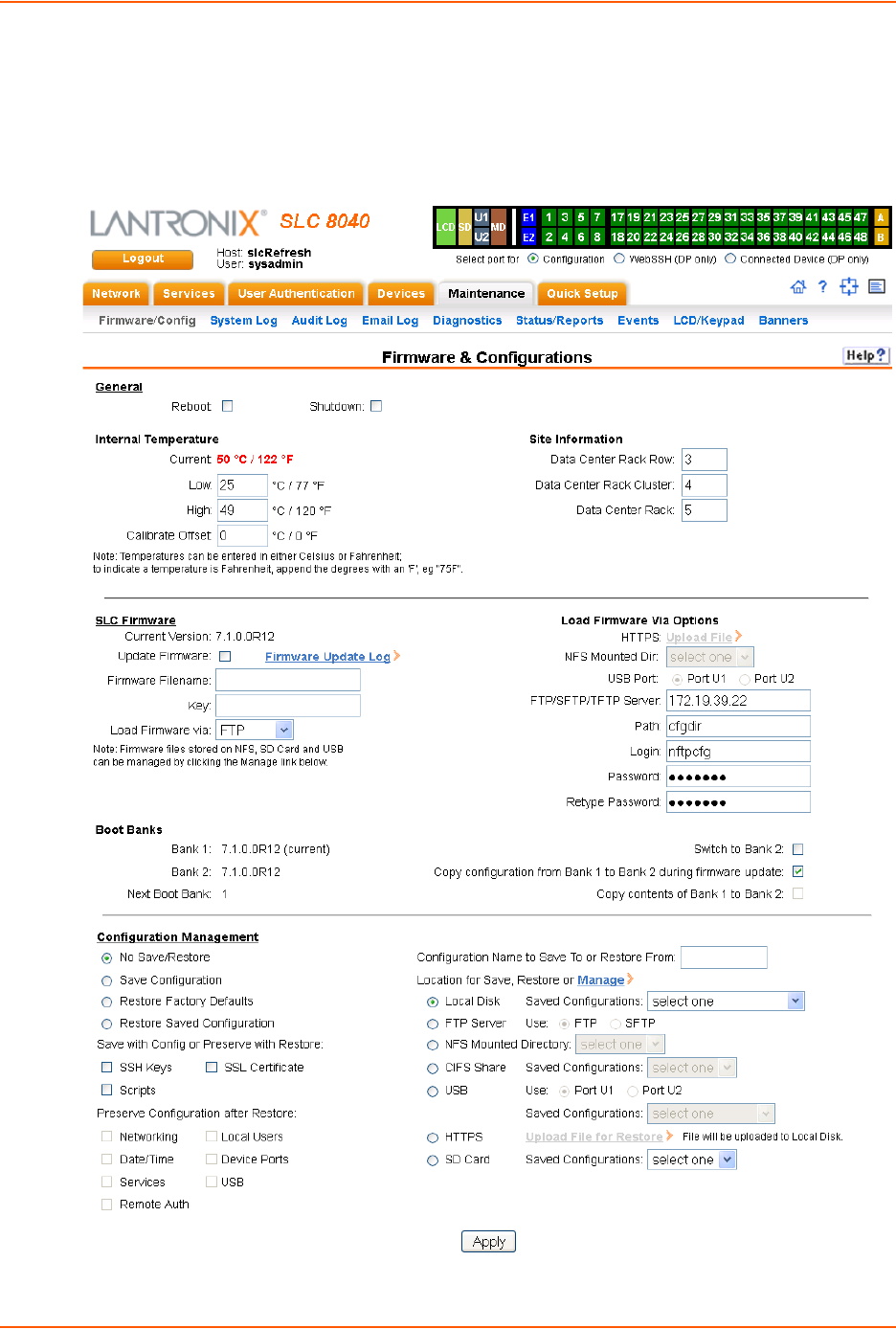Image resolution: width=896 pixels, height=1329 pixels.
Task: Check the SSH Keys box
Action: (107, 1067)
